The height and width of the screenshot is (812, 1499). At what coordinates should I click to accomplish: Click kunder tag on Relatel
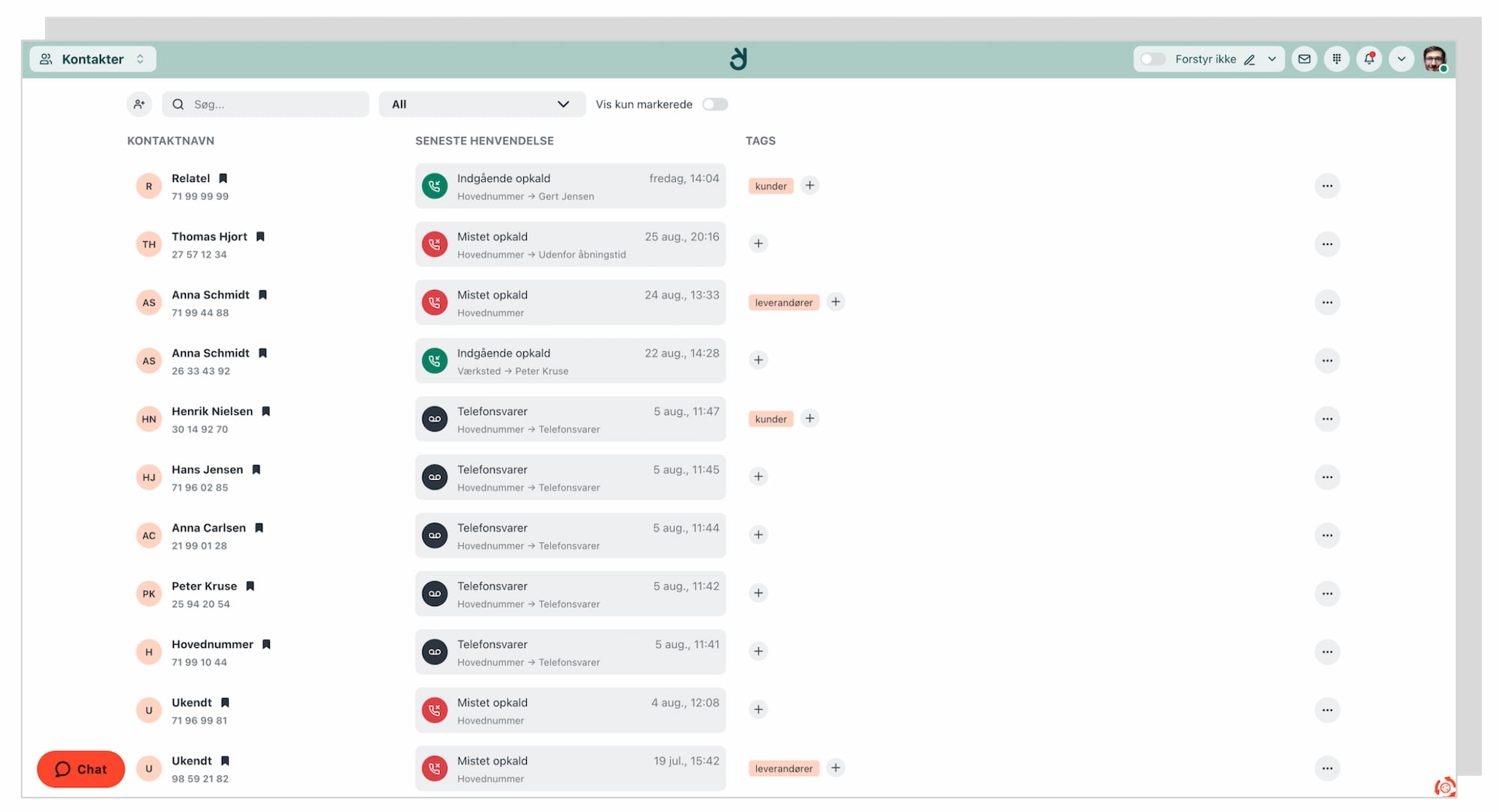click(770, 186)
